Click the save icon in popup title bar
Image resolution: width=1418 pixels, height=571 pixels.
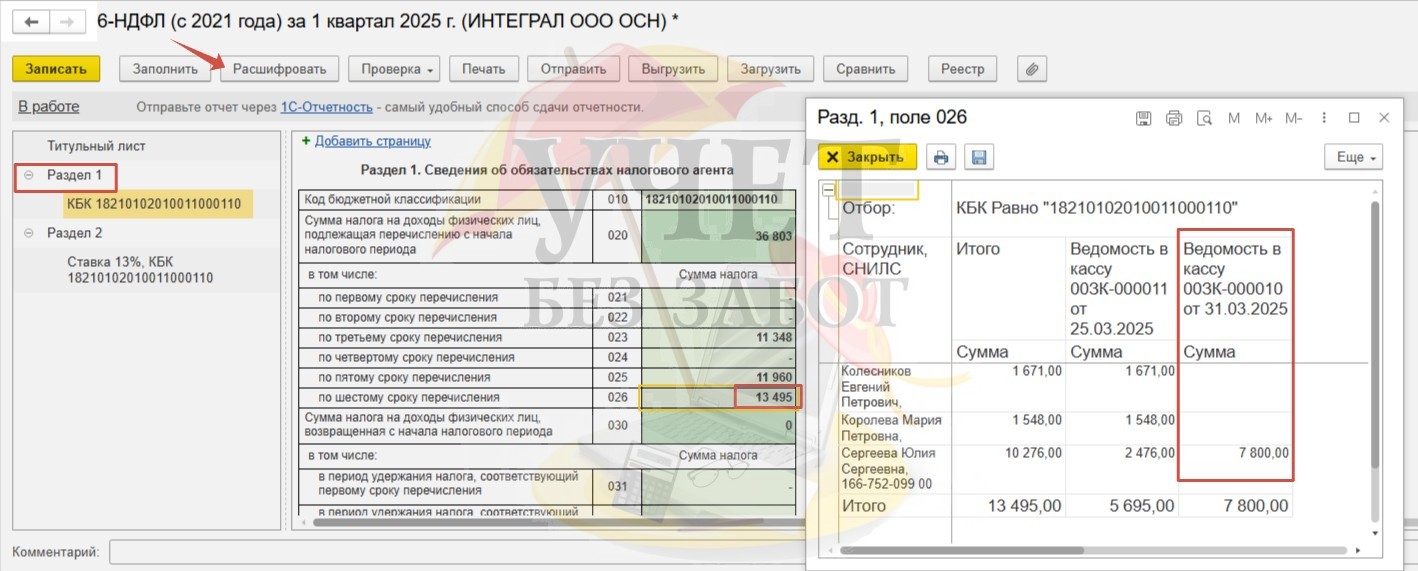[1143, 118]
